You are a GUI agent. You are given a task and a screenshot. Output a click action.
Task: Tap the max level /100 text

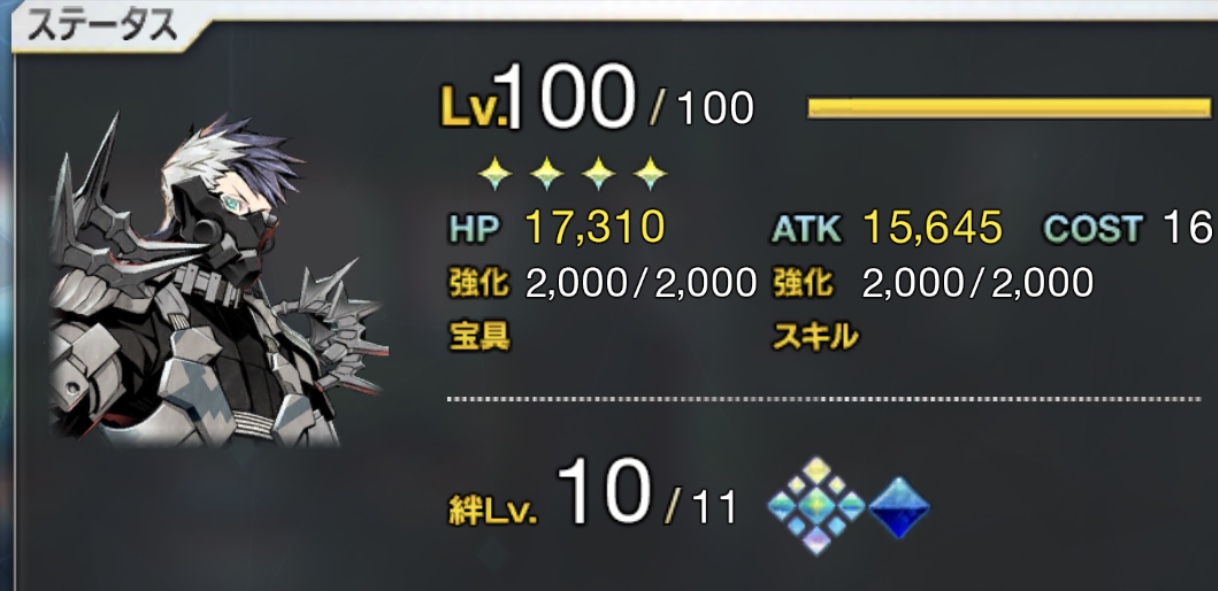click(x=702, y=108)
